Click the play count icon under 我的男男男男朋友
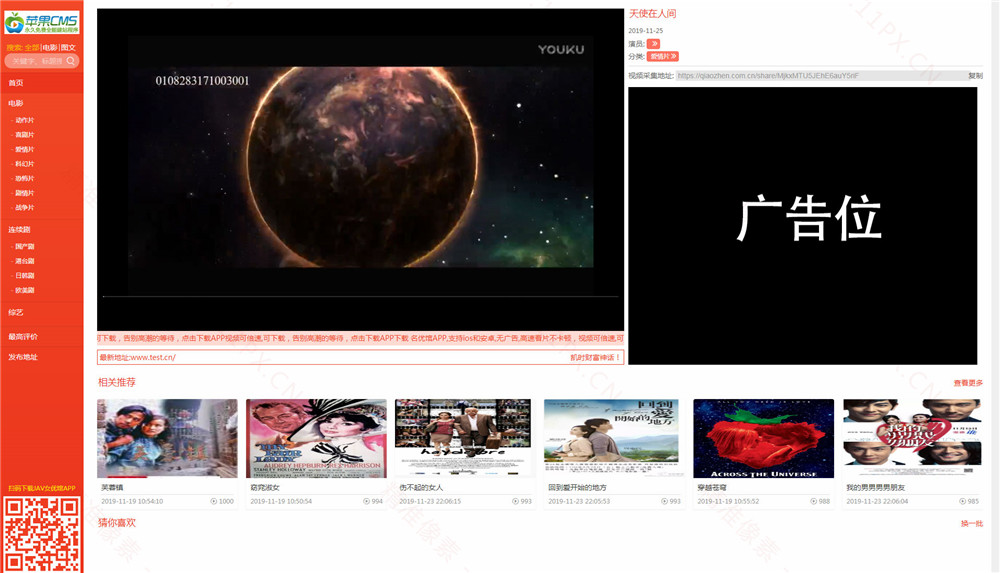Viewport: 1000px width, 573px height. click(961, 501)
